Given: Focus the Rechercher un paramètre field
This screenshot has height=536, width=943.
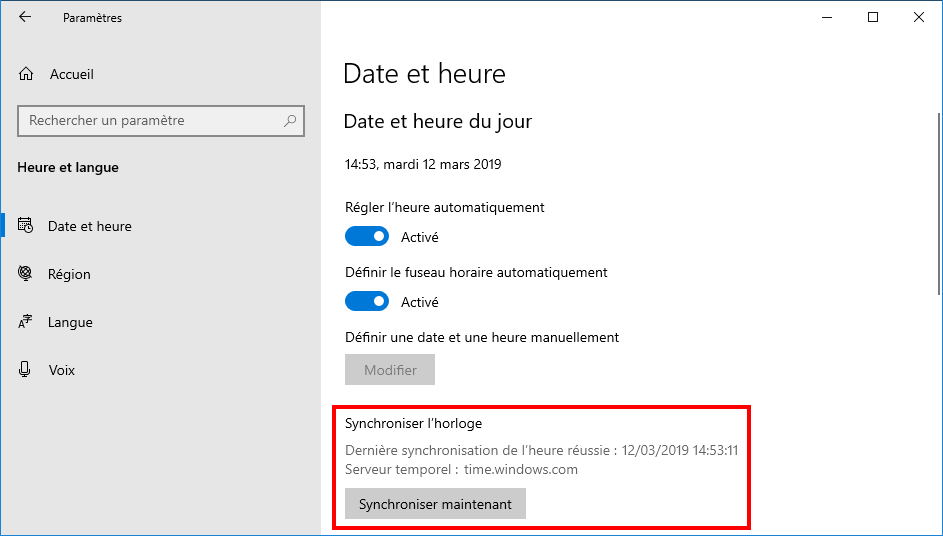Looking at the screenshot, I should click(x=161, y=120).
